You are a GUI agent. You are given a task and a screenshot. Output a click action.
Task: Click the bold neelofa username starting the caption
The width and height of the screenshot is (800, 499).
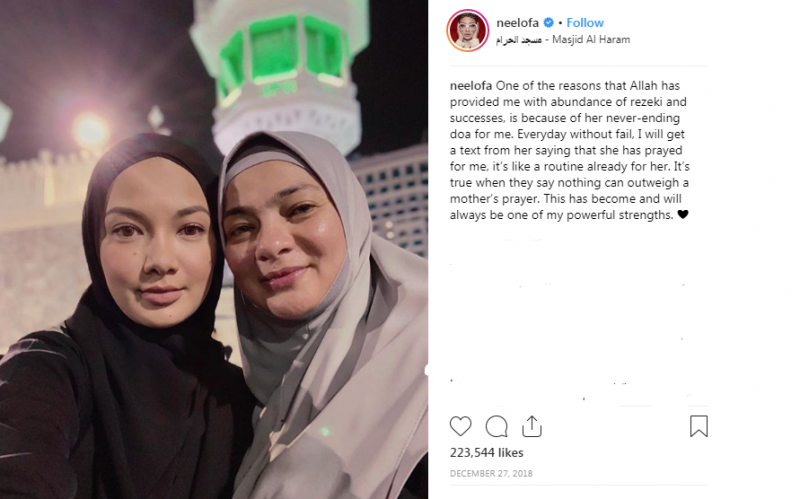coord(471,86)
